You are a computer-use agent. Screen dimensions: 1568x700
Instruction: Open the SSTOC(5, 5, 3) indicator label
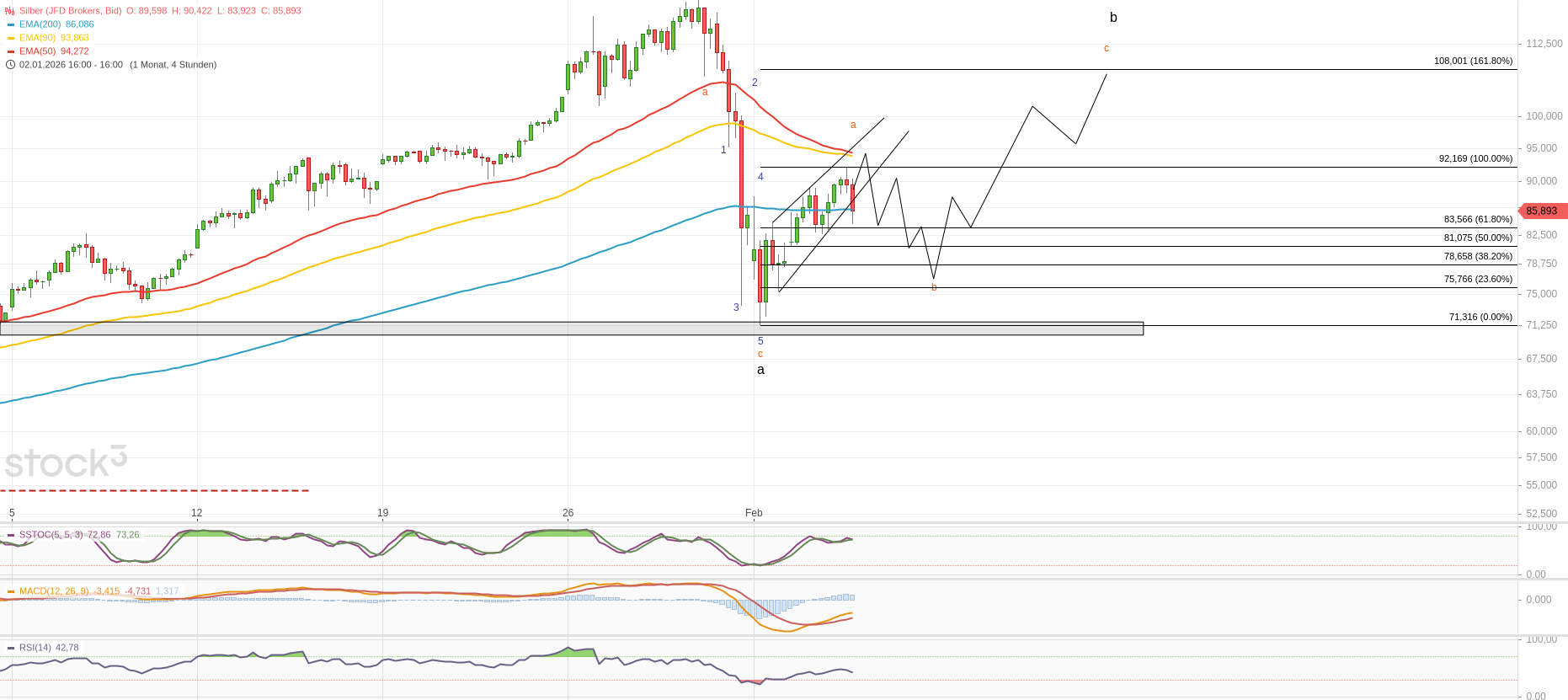[51, 535]
